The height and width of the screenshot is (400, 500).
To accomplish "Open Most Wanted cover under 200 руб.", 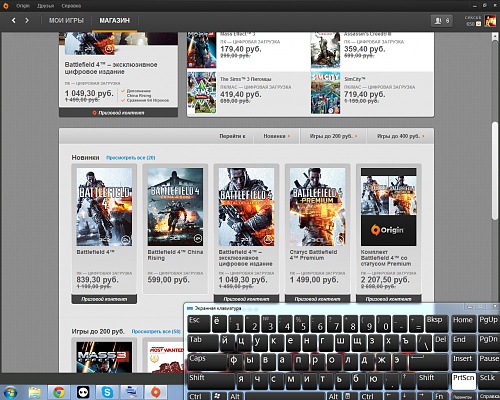I will point(166,357).
